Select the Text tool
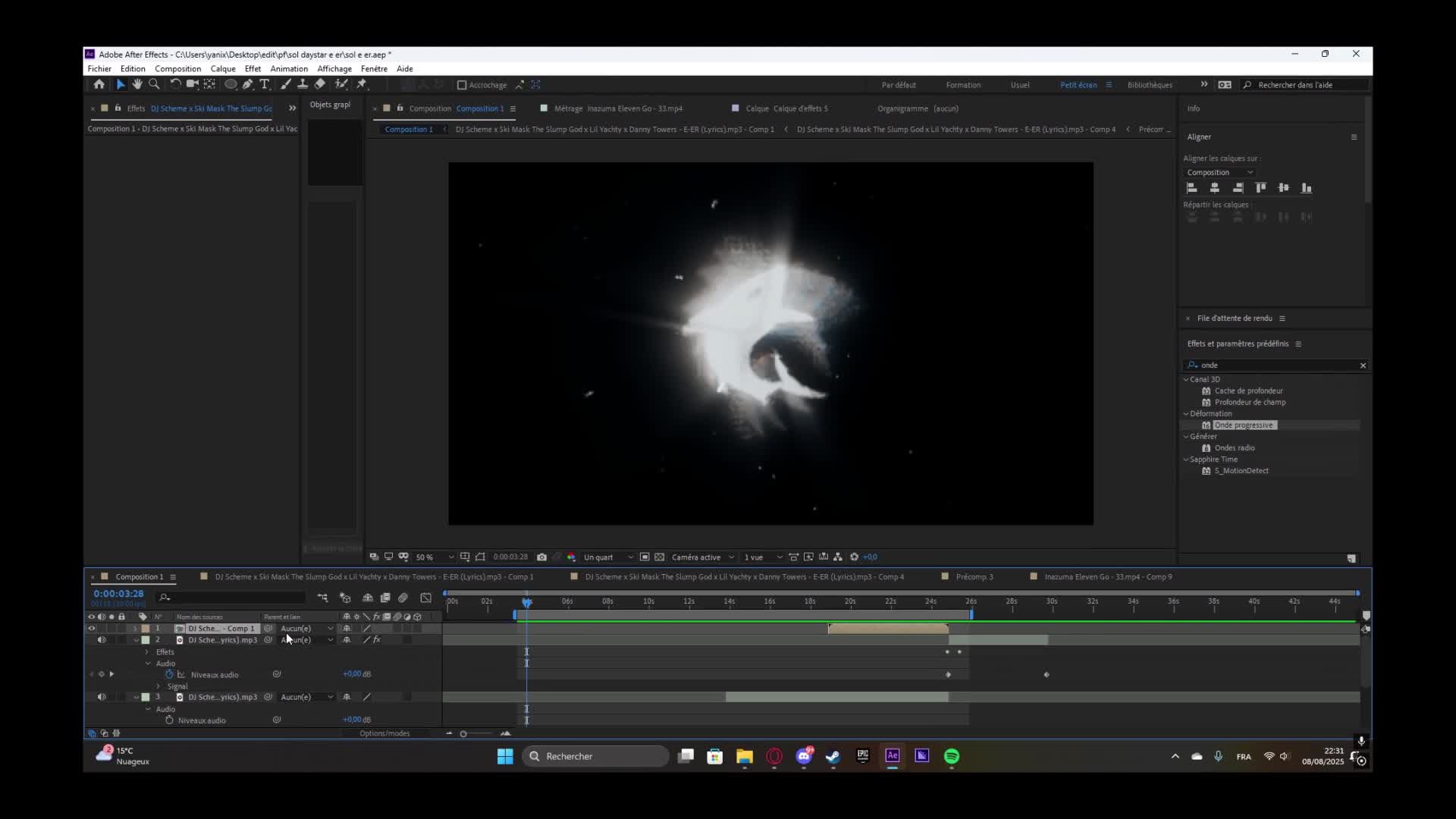This screenshot has height=819, width=1456. pos(265,84)
